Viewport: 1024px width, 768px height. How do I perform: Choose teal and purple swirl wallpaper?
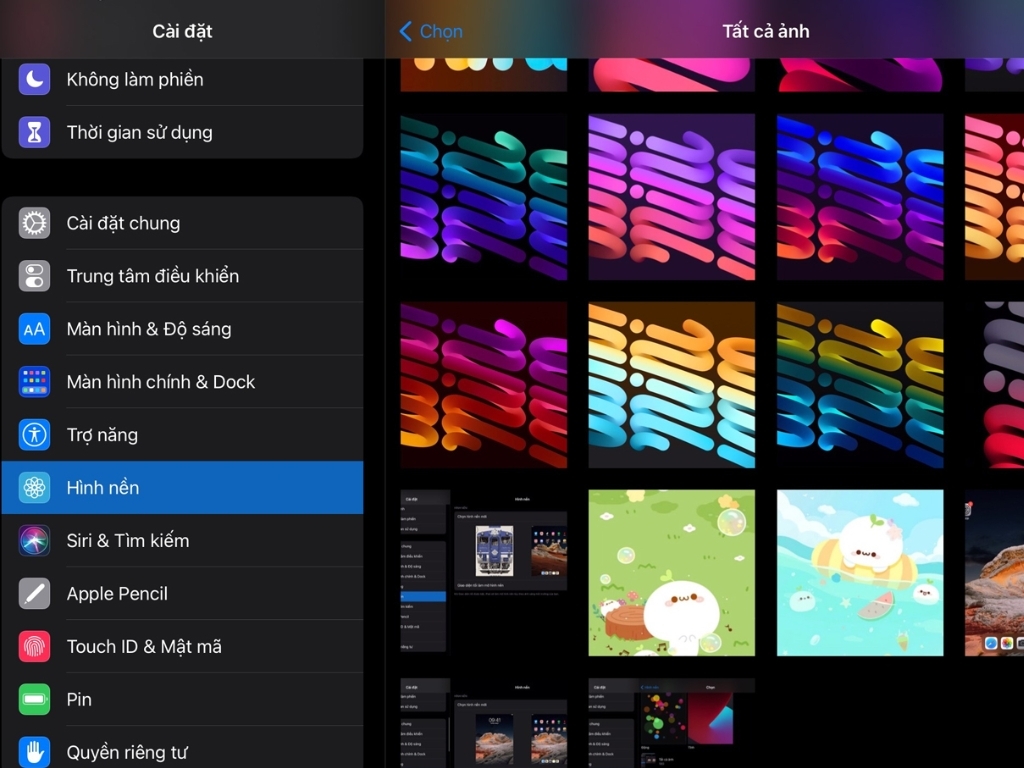(483, 197)
